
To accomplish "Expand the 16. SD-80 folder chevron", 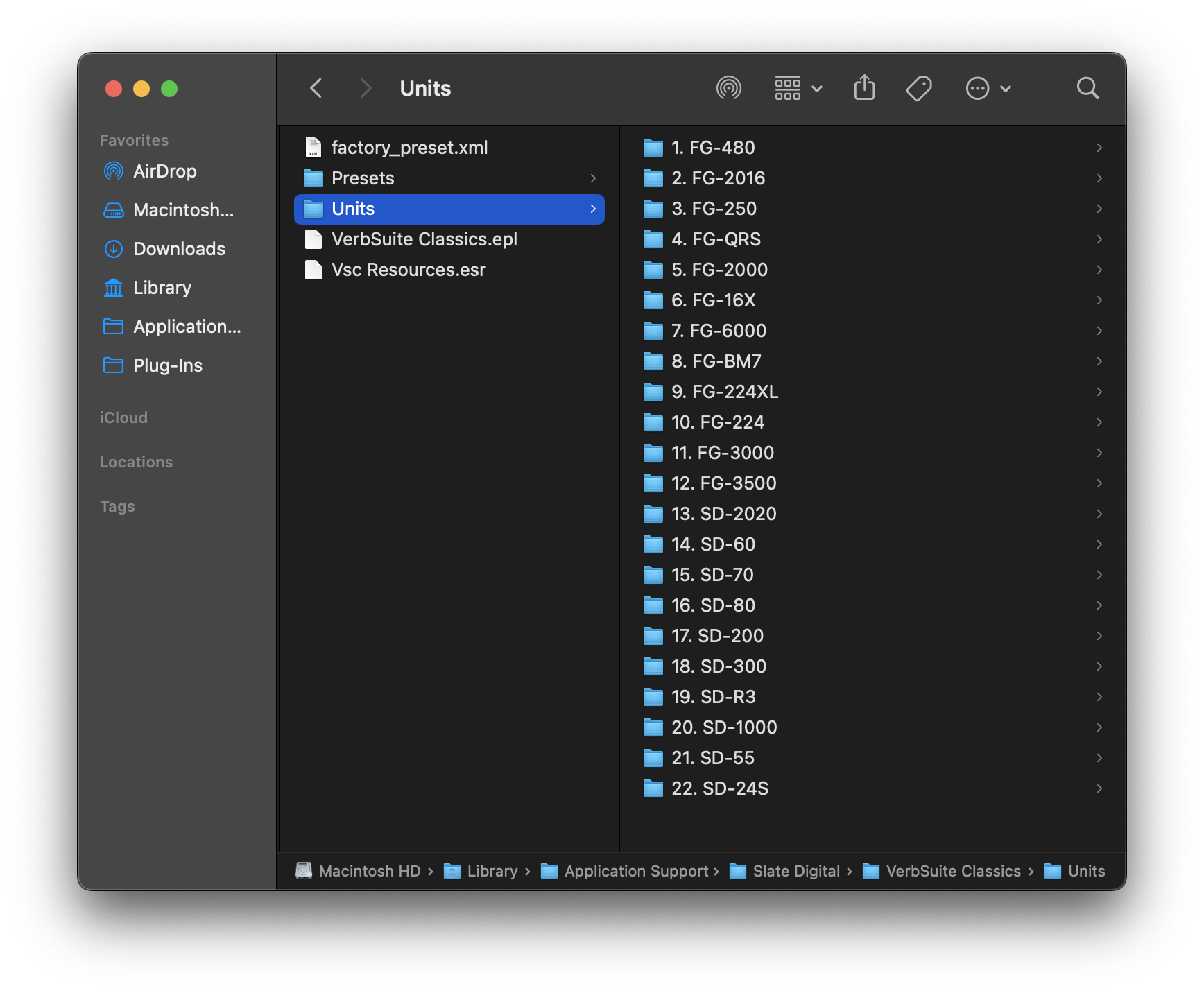I will pos(1099,605).
